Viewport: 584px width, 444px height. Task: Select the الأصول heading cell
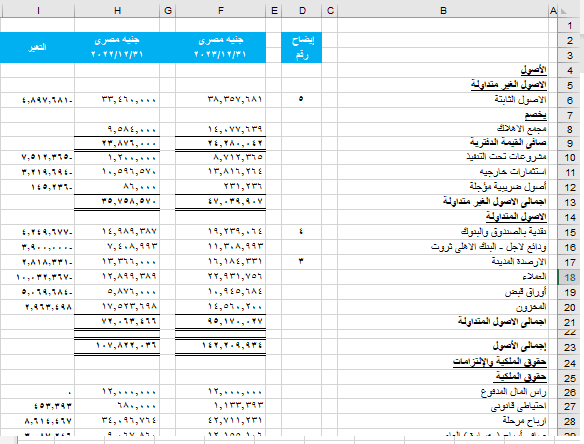(x=443, y=70)
